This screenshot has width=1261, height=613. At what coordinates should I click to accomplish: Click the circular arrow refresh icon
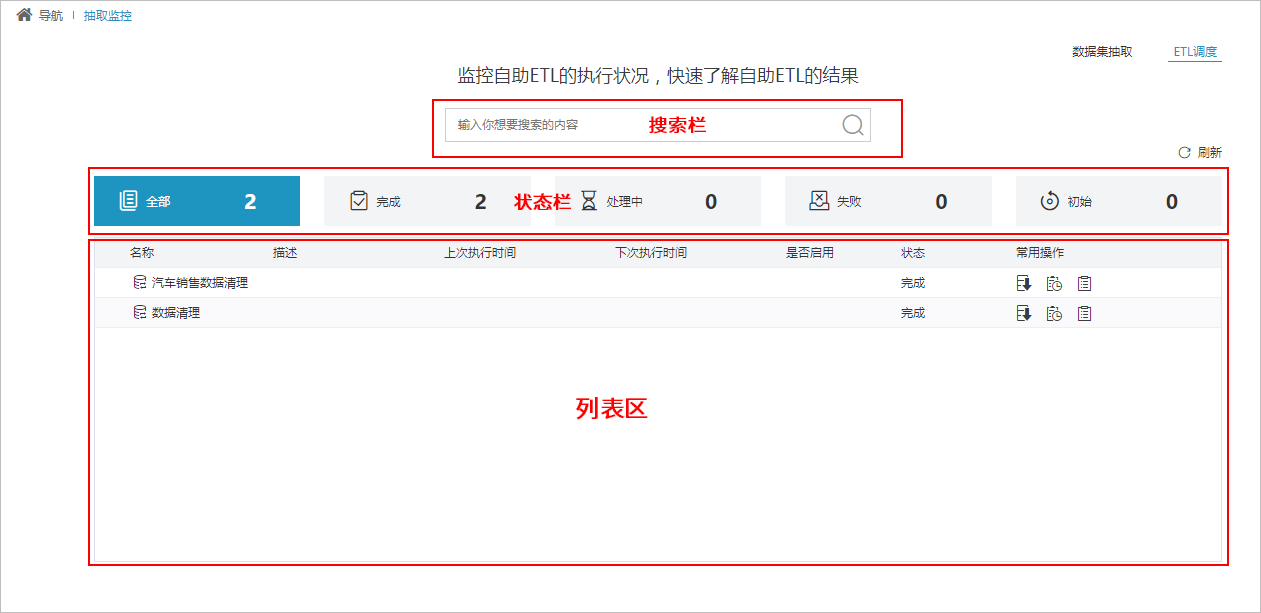(1184, 153)
